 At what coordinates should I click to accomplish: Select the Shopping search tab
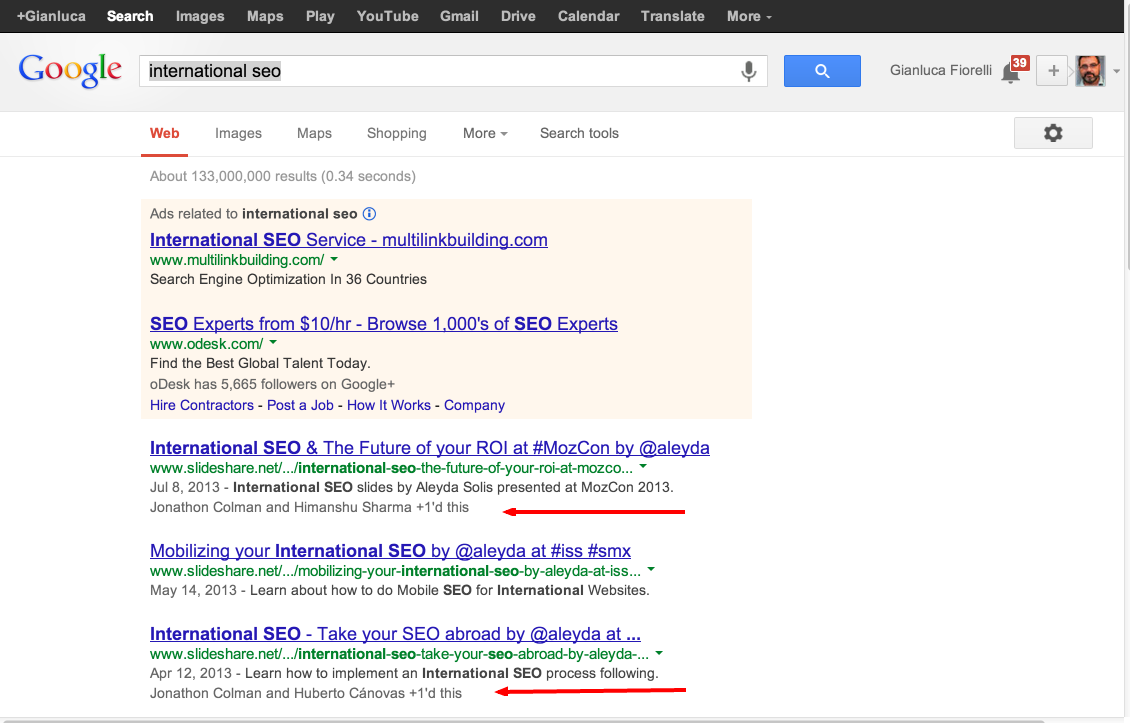[x=396, y=133]
